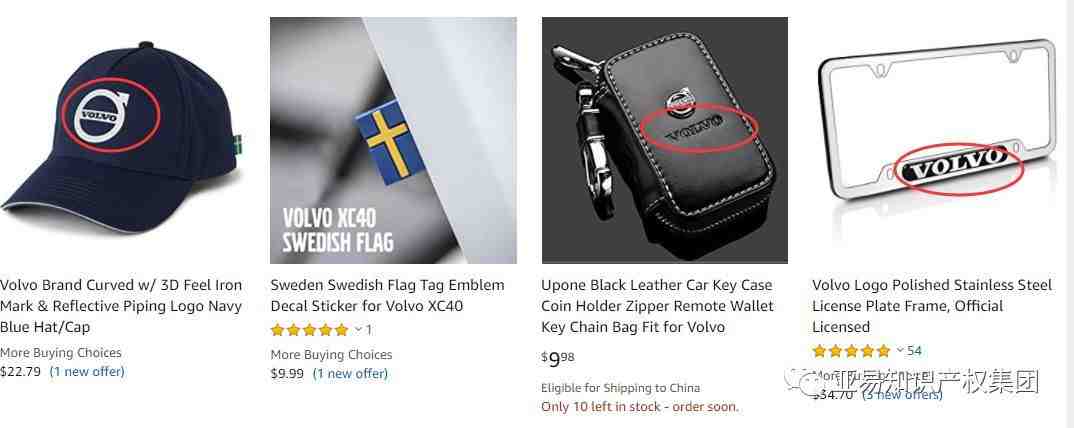Open the Swedish flag sticker product image
This screenshot has height=428, width=1074.
click(x=393, y=140)
